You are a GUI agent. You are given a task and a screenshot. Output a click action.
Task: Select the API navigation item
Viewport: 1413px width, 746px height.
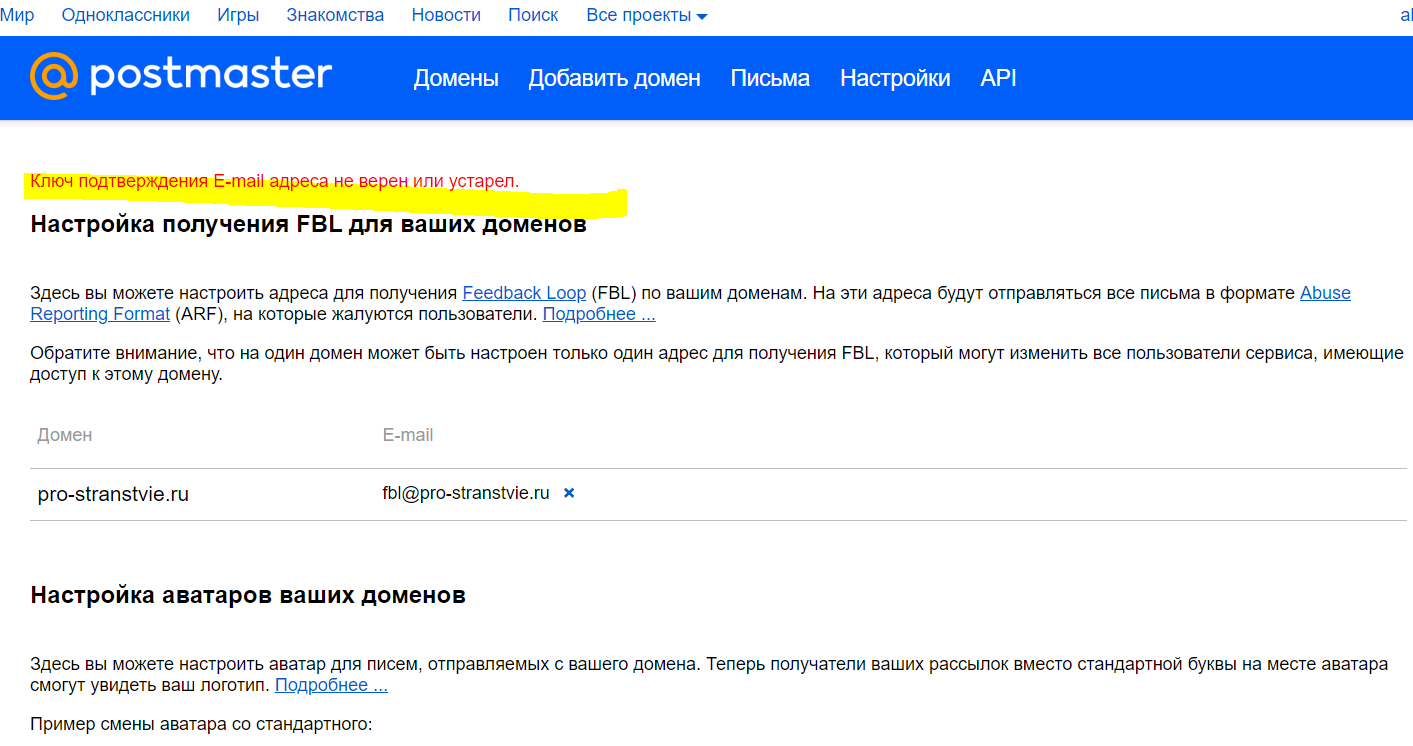tap(998, 78)
